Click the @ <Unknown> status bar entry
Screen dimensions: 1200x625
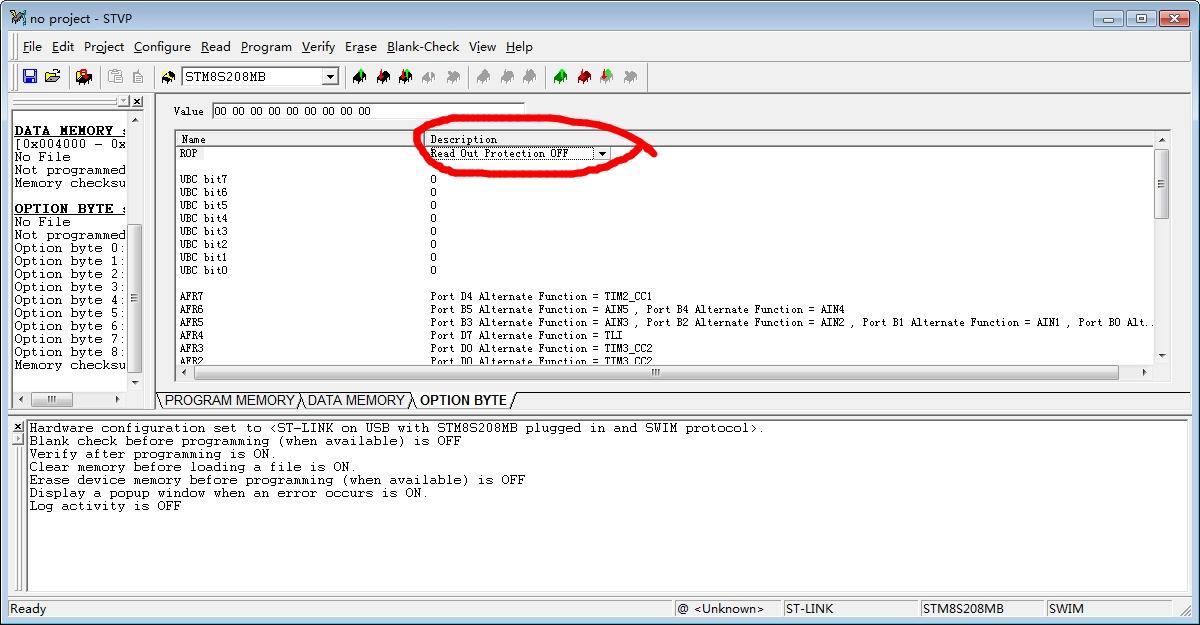point(727,608)
